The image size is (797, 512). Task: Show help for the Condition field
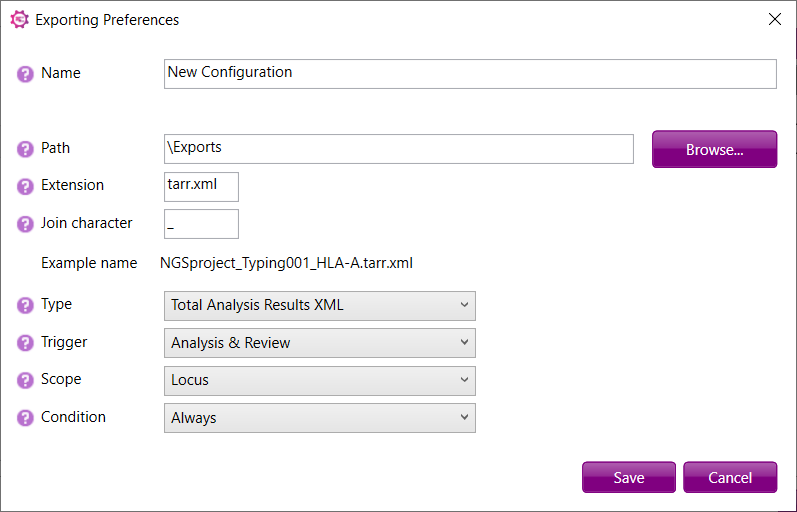pos(25,418)
